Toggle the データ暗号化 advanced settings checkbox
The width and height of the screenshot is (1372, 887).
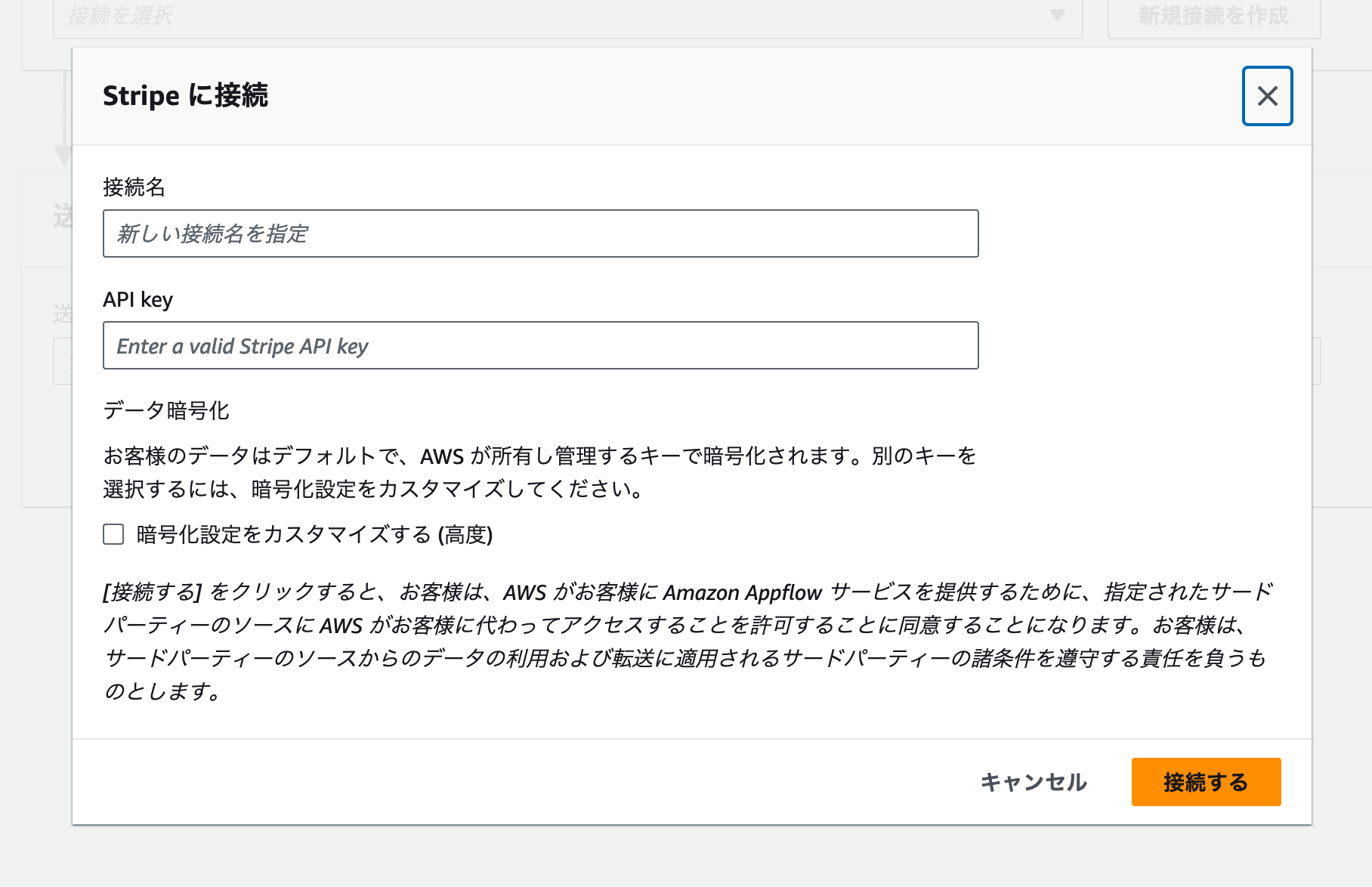pos(113,534)
